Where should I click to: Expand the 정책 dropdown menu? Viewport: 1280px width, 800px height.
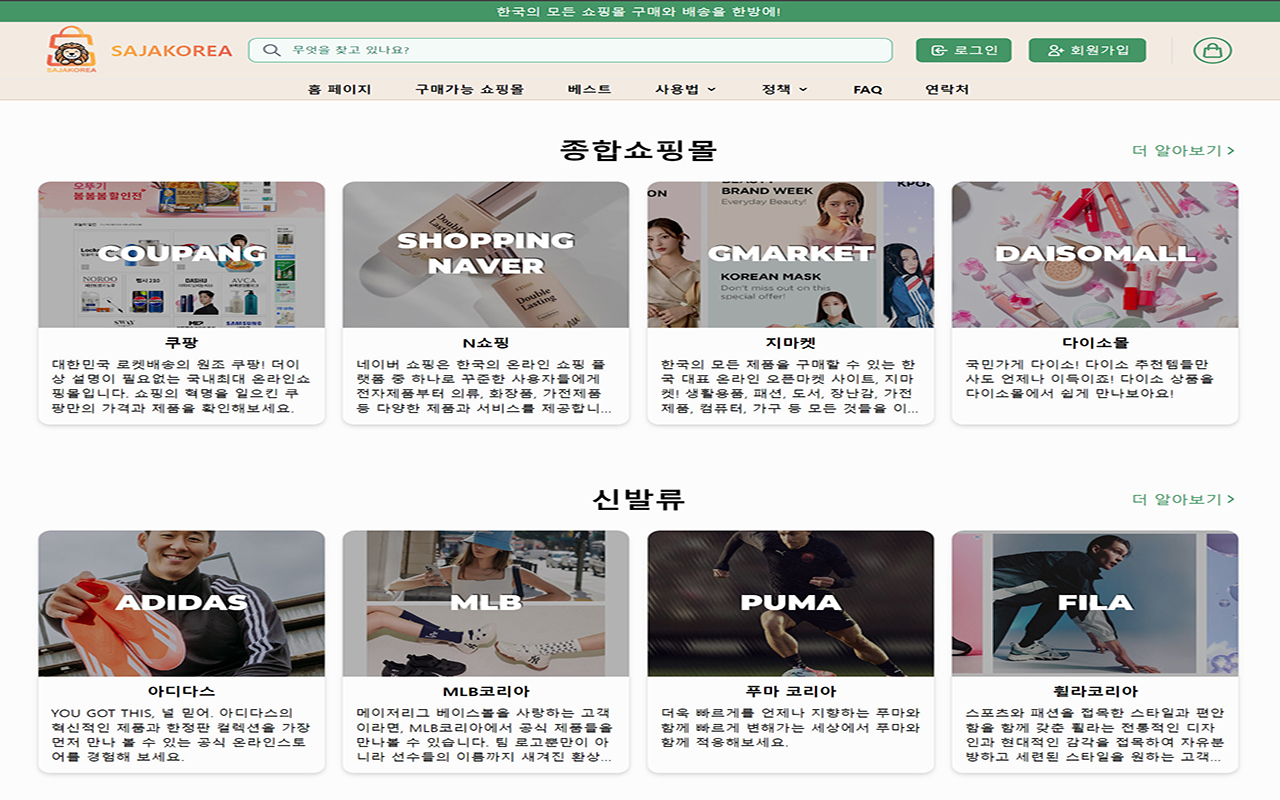785,89
